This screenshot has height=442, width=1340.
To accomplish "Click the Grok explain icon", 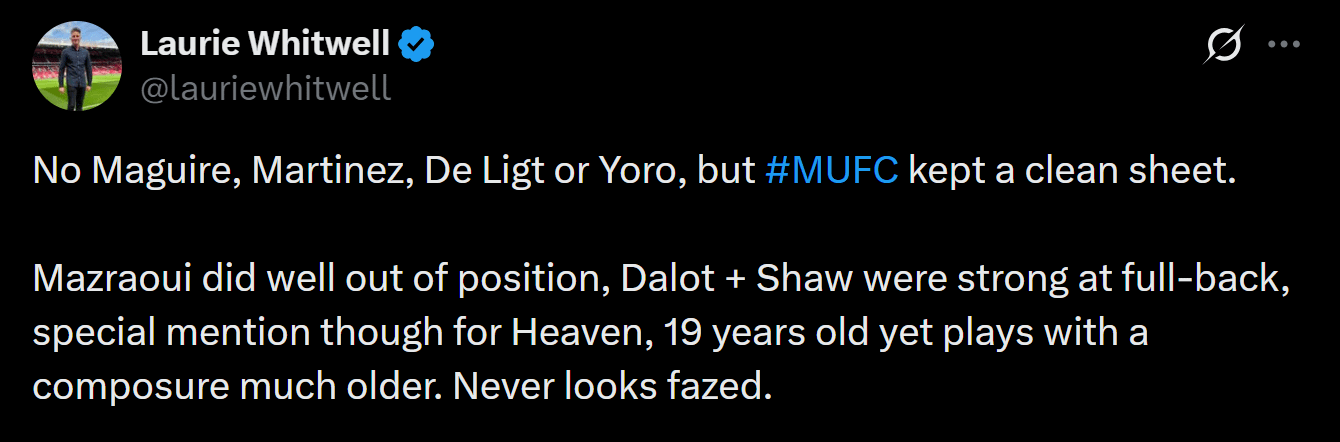I will 1225,45.
